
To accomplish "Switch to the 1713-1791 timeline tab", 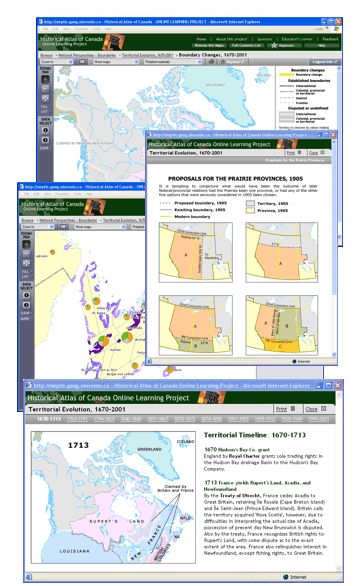I will click(77, 419).
